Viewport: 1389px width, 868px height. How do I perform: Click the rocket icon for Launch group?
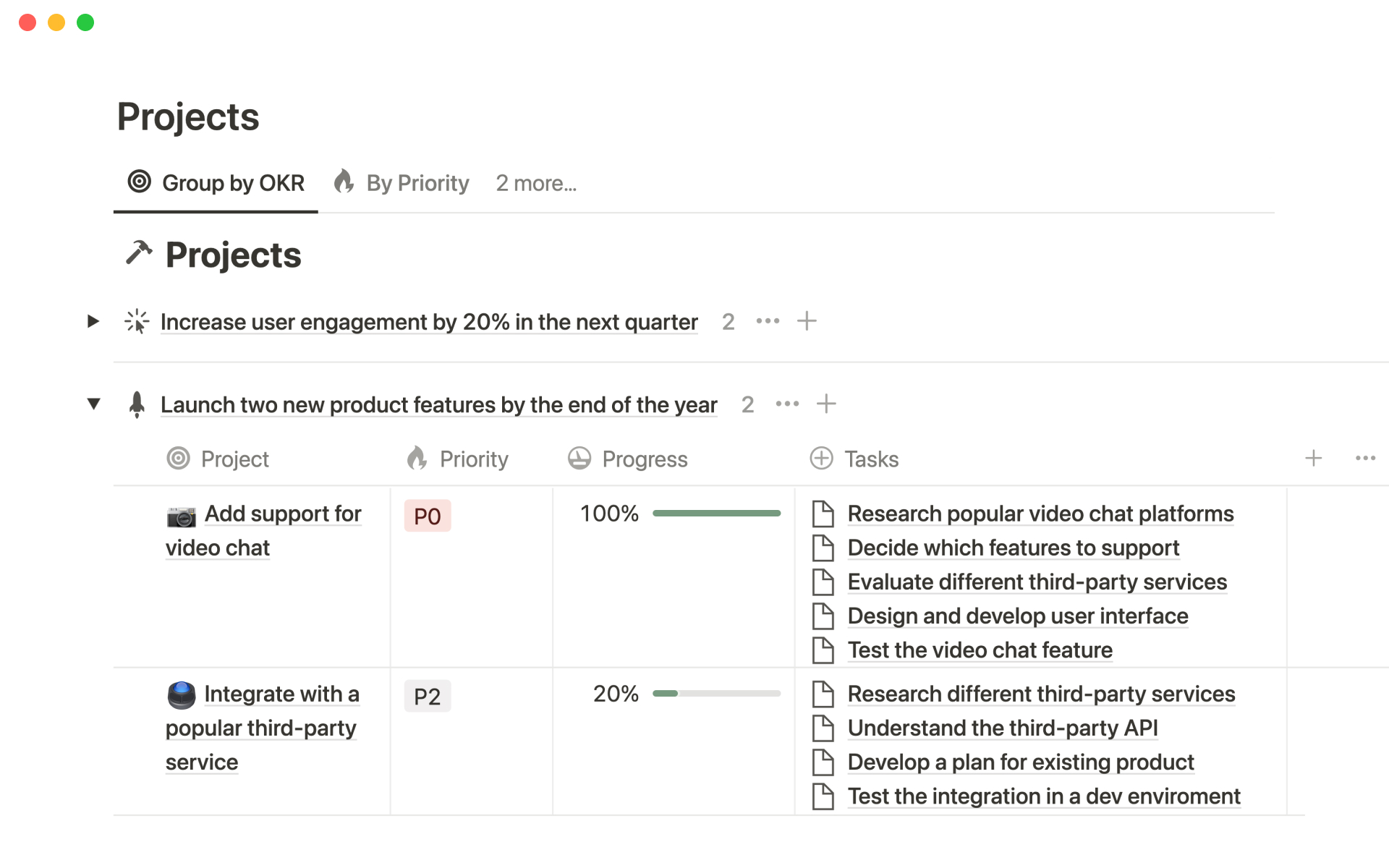(137, 404)
